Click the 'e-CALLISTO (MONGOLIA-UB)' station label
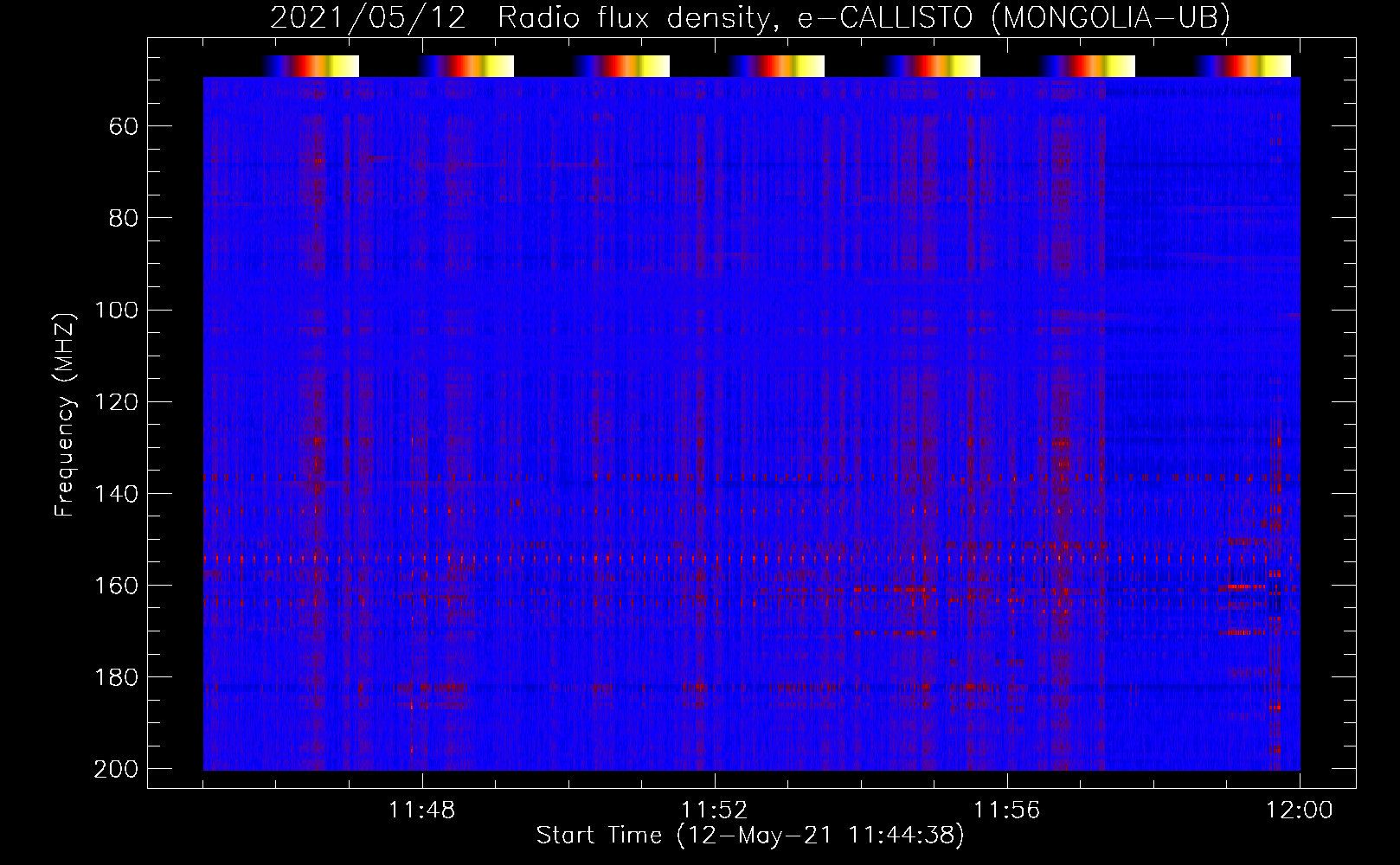 (1013, 18)
